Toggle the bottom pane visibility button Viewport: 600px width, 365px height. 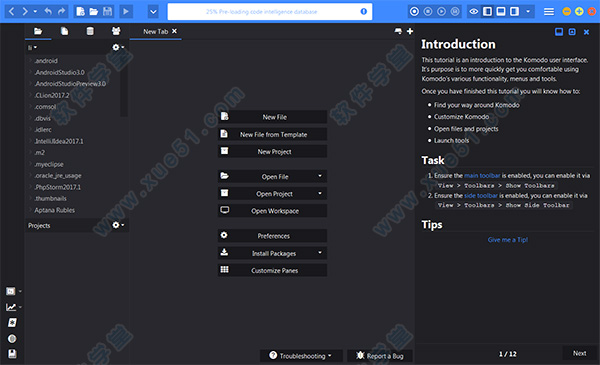(501, 11)
